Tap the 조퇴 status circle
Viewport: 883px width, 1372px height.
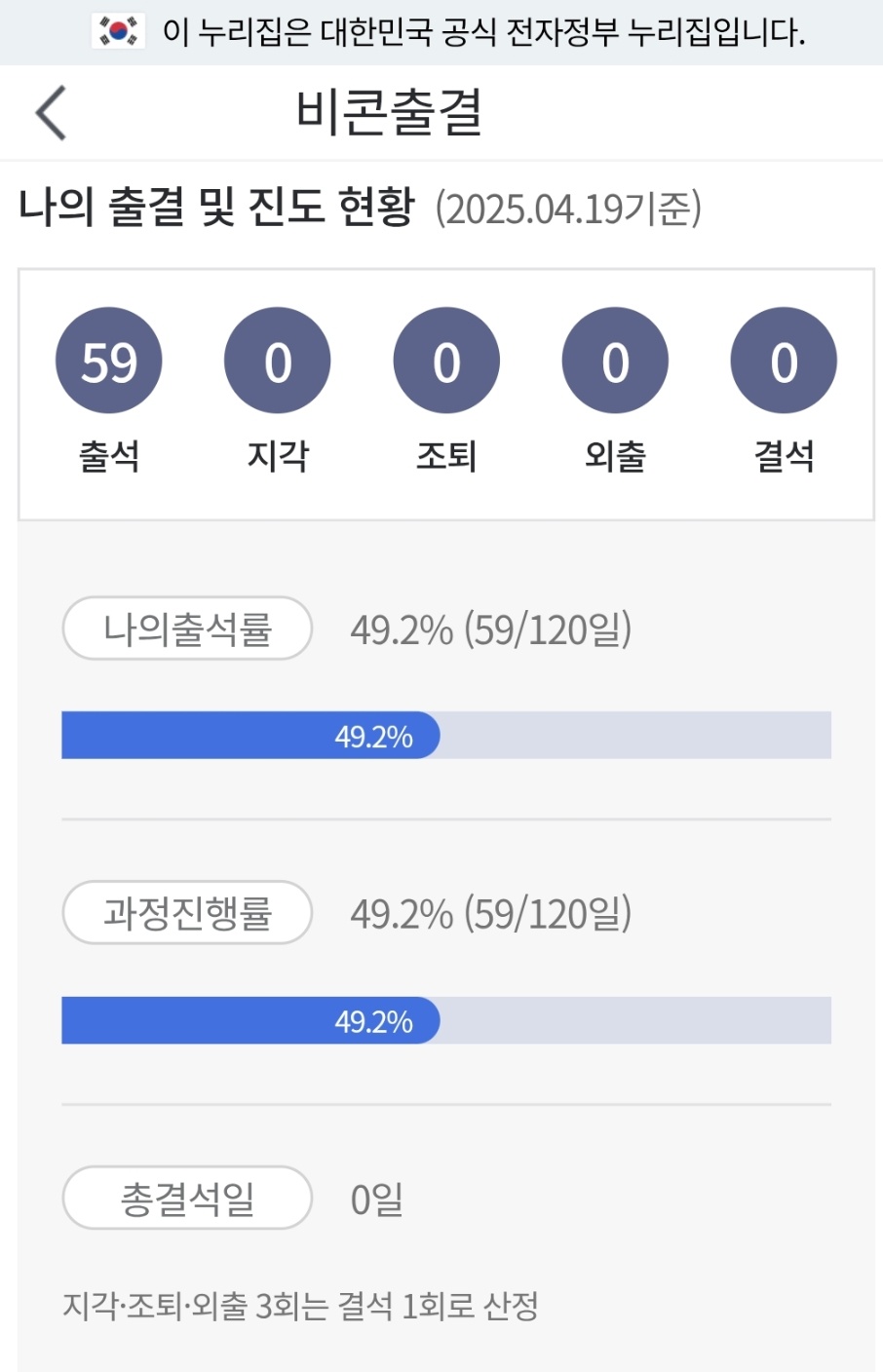[445, 359]
